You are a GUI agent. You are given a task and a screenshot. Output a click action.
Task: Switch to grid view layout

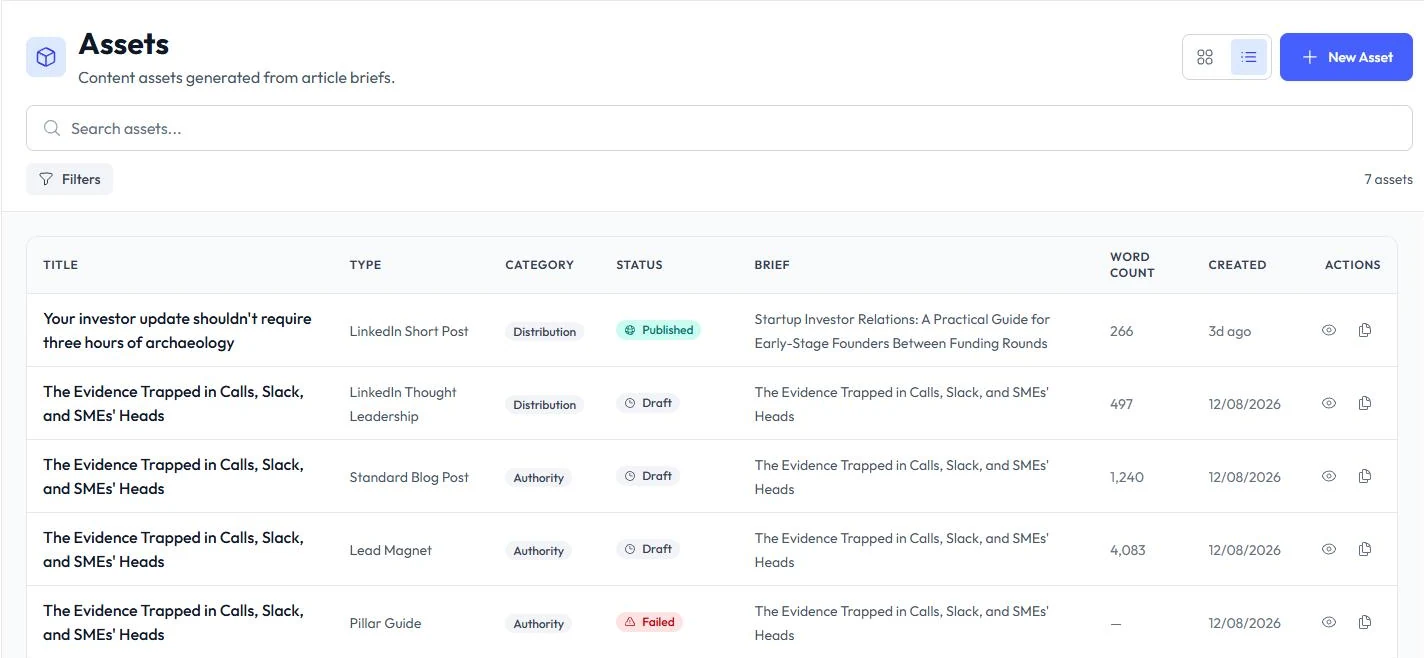[x=1205, y=57]
